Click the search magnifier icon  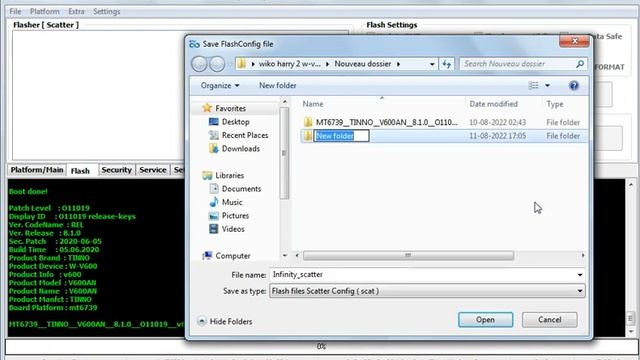tap(580, 64)
